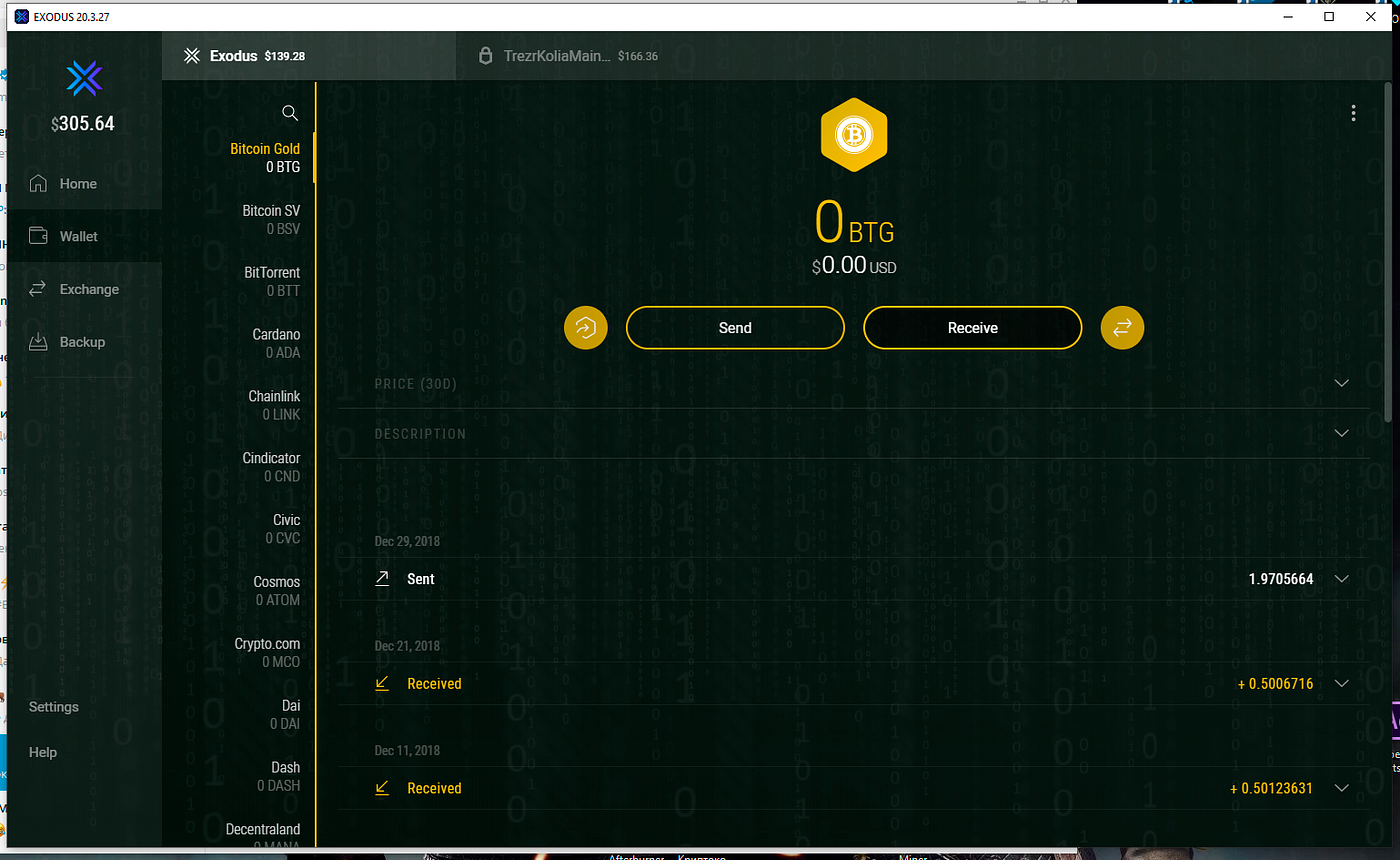Screen dimensions: 1400x860
Task: Click the Dec 29, 2018 date label
Action: 407,541
